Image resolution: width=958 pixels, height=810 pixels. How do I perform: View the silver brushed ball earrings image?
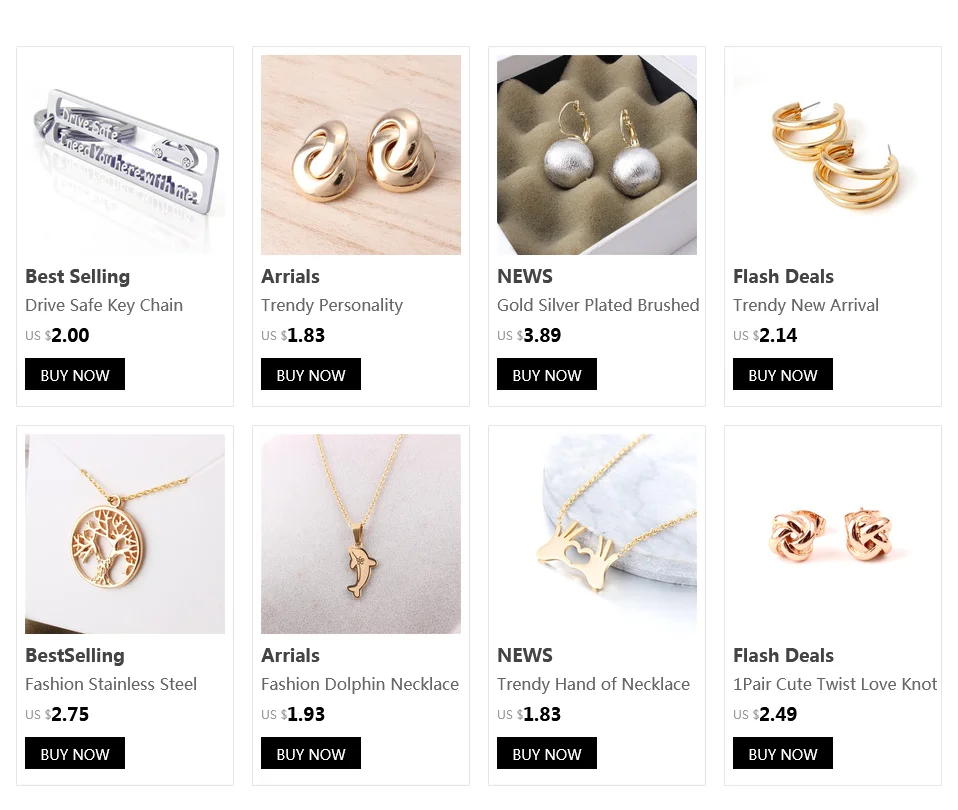pos(596,155)
